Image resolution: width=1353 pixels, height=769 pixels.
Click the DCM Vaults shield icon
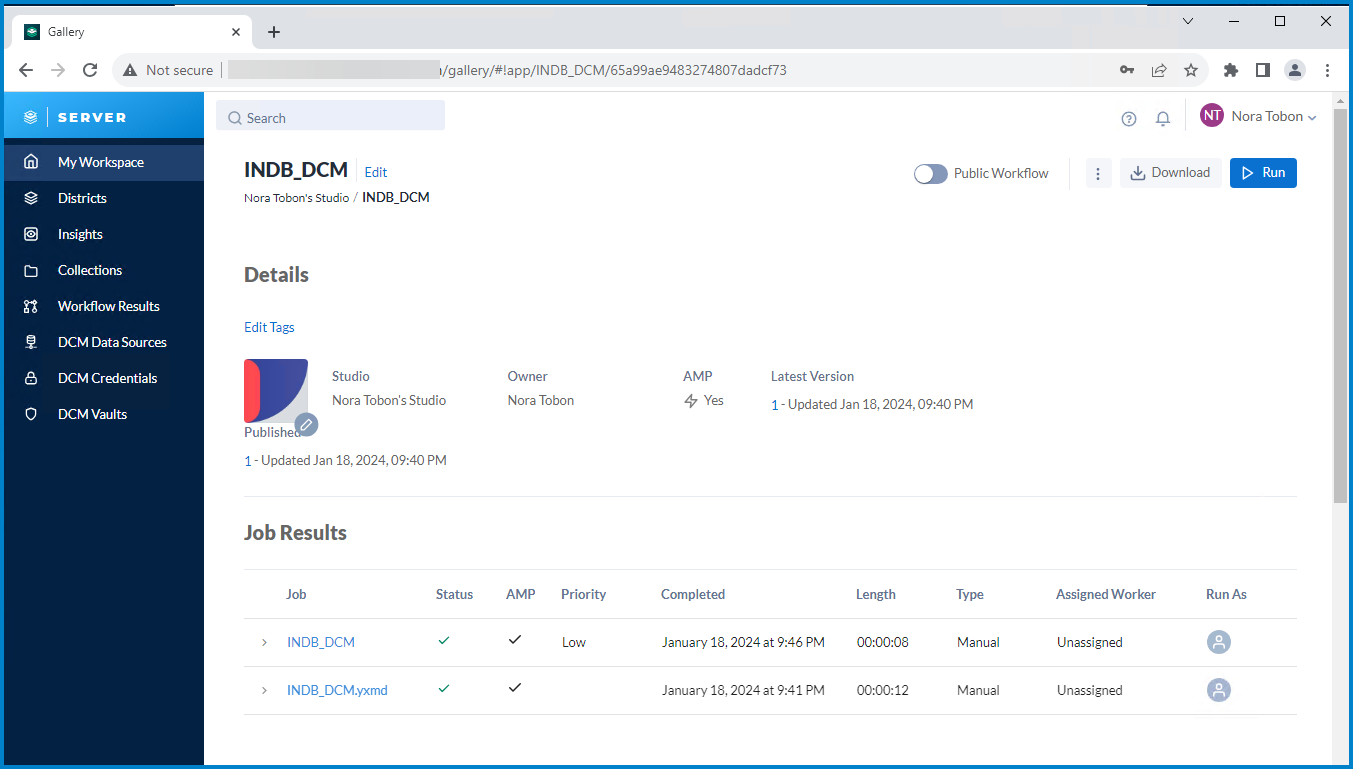click(x=31, y=414)
